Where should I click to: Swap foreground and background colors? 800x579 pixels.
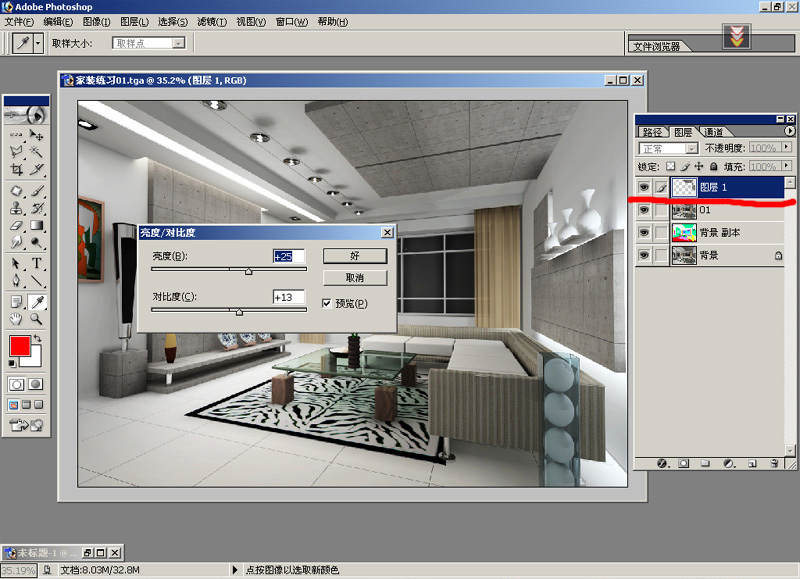coord(37,338)
